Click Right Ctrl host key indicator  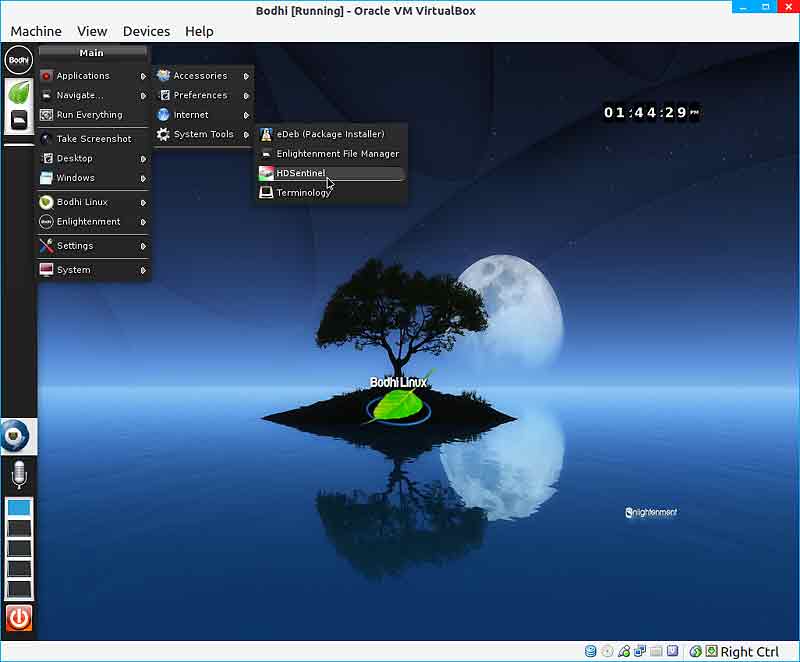point(749,652)
